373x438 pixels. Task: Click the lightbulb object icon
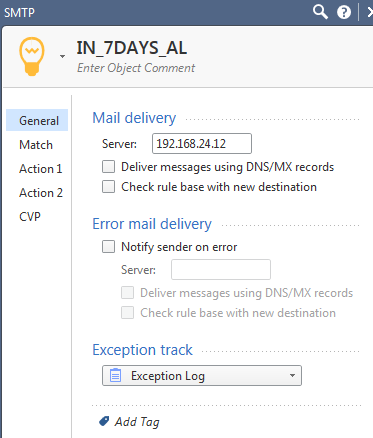point(32,56)
